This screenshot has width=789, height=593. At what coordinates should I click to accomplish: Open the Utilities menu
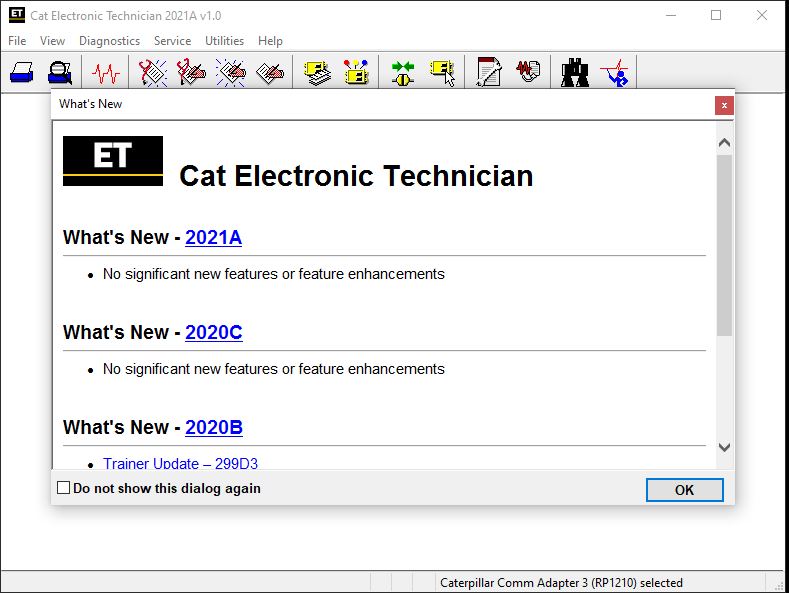click(224, 41)
